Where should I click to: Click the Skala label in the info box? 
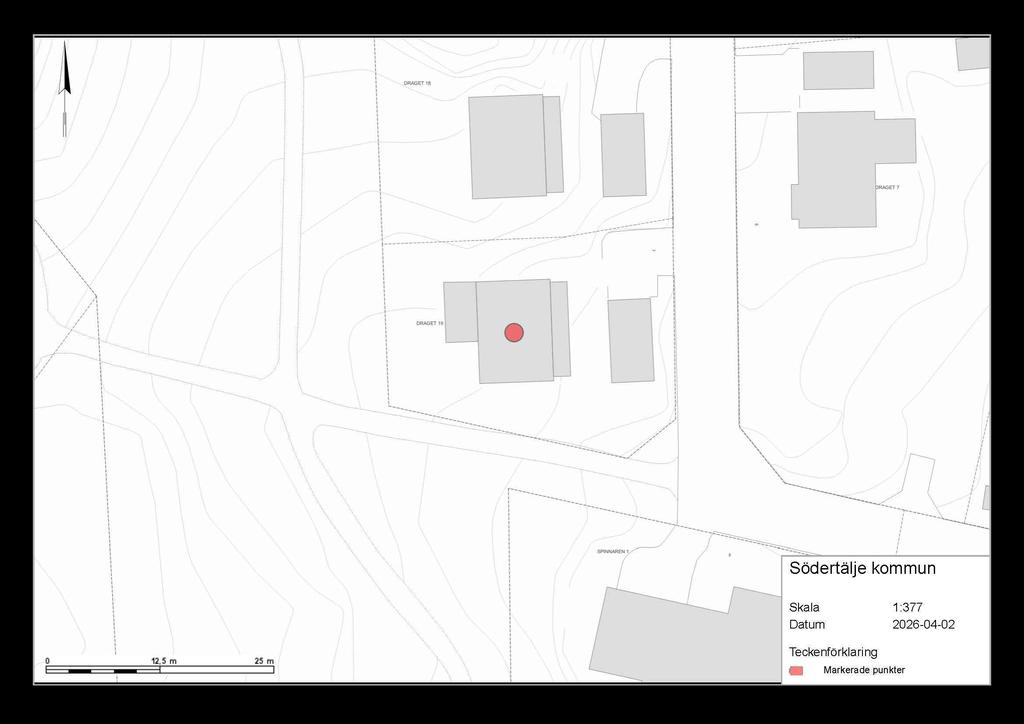tap(804, 607)
